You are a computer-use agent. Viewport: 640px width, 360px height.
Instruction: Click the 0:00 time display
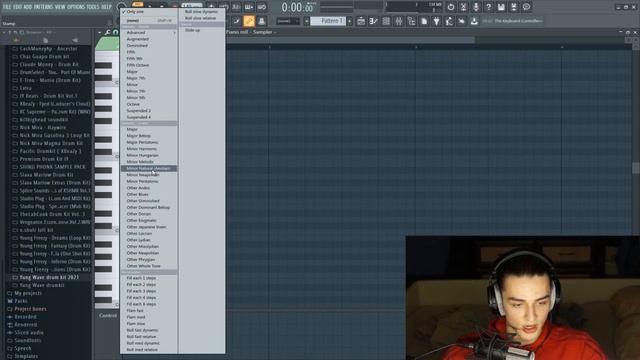coord(298,7)
